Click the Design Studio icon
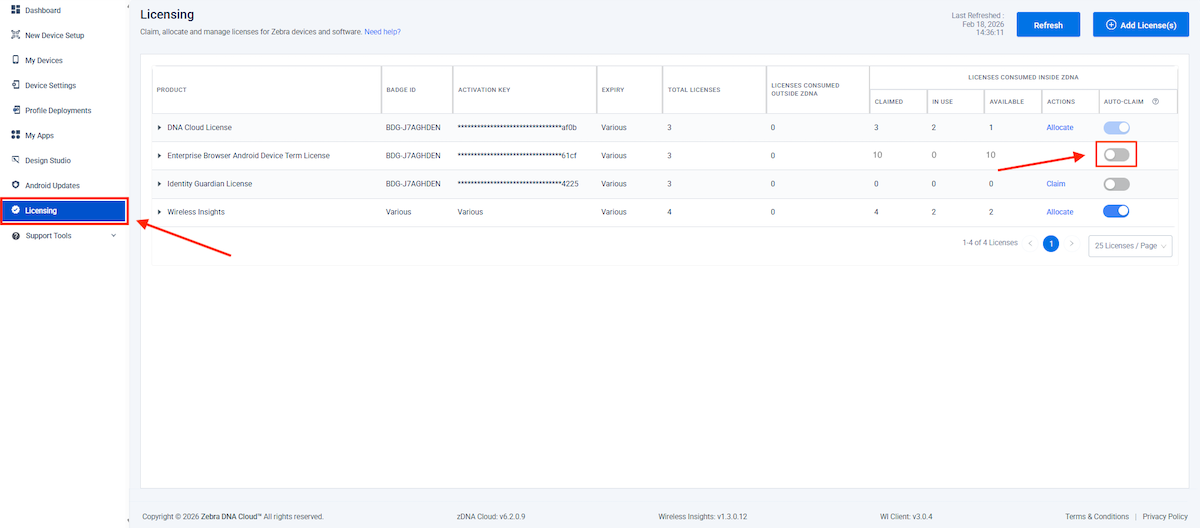Image resolution: width=1200 pixels, height=528 pixels. (16, 160)
